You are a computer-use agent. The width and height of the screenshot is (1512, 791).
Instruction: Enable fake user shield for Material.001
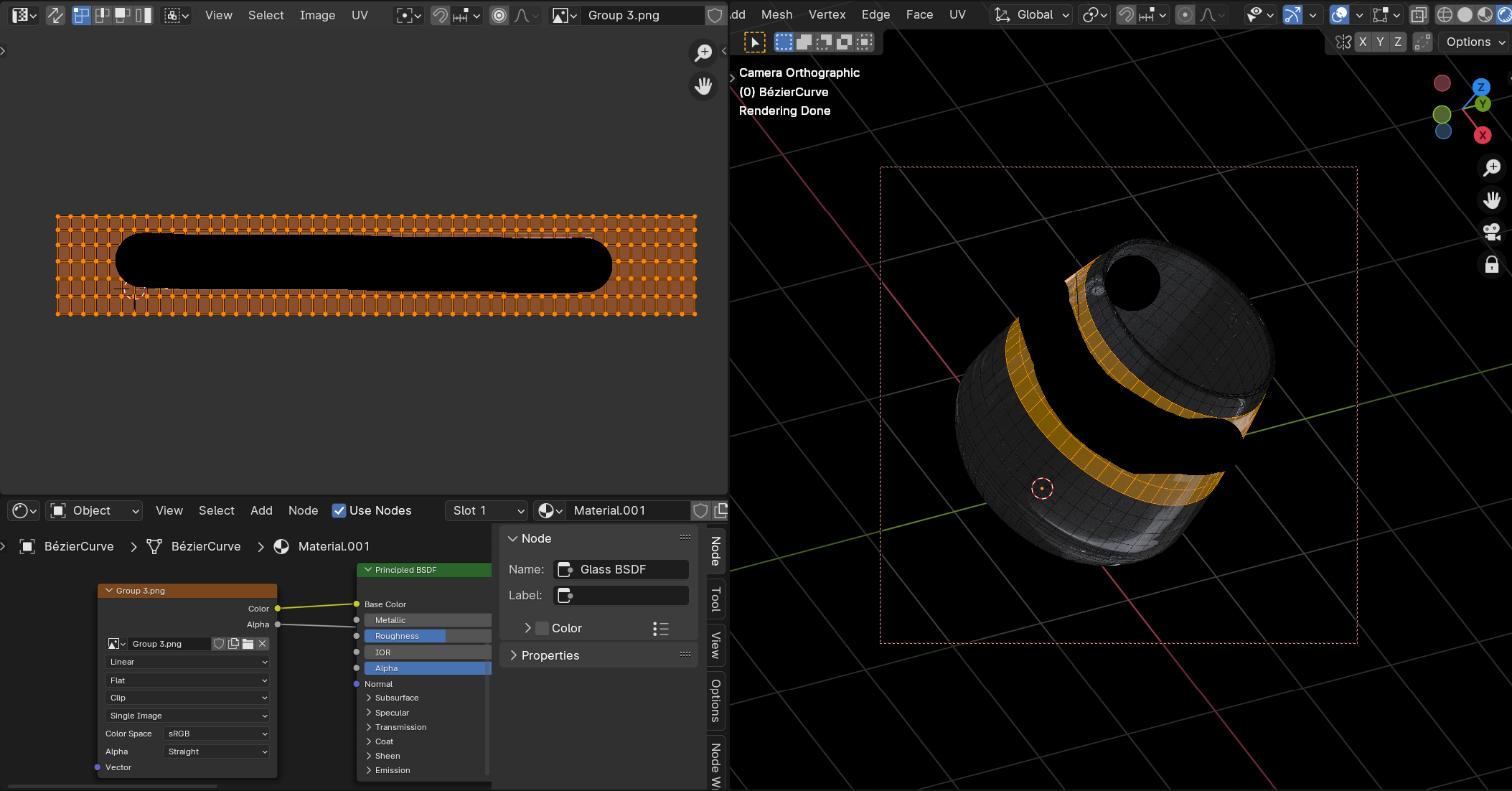pyautogui.click(x=700, y=510)
